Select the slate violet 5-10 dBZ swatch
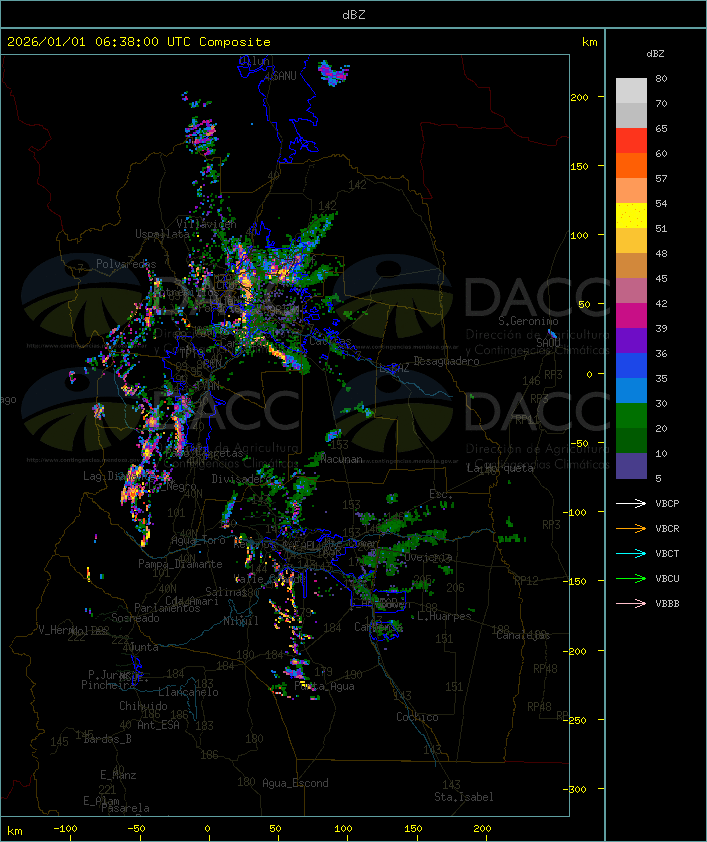Screen dimensions: 707x842 (x=631, y=466)
